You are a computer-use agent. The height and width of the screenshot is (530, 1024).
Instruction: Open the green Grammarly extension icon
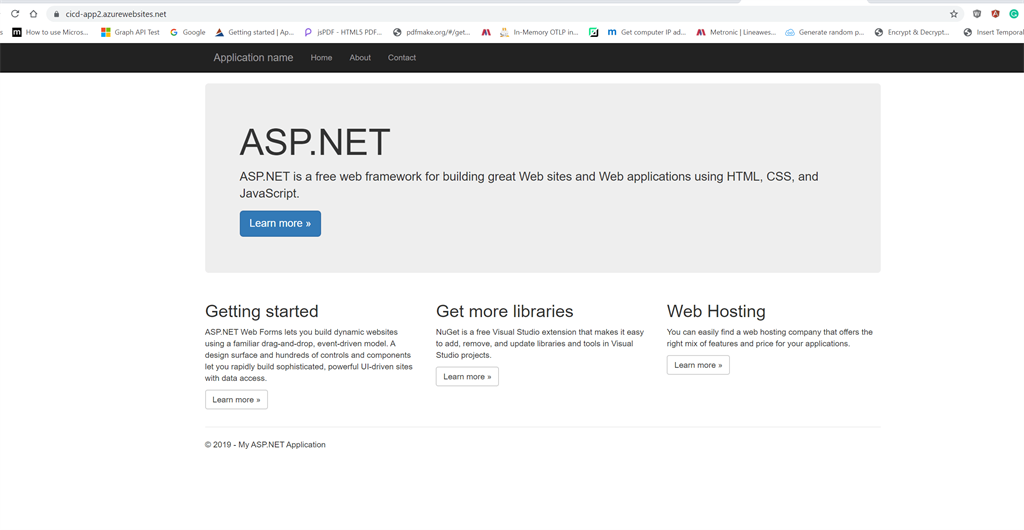(x=1014, y=14)
